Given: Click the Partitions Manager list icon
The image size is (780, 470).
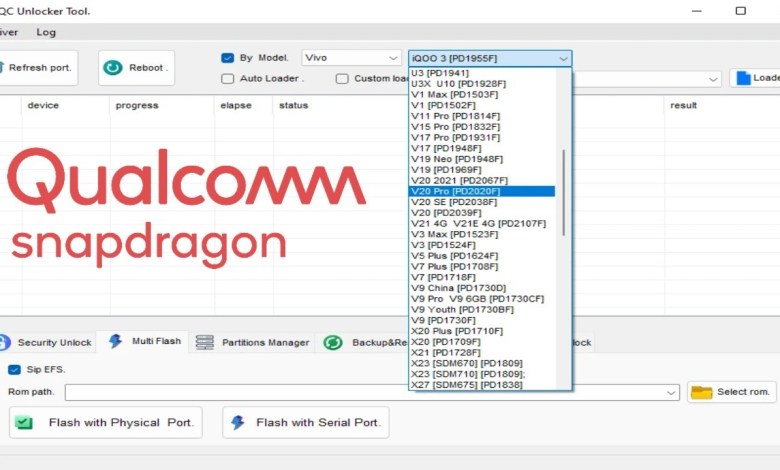Looking at the screenshot, I should pos(205,342).
